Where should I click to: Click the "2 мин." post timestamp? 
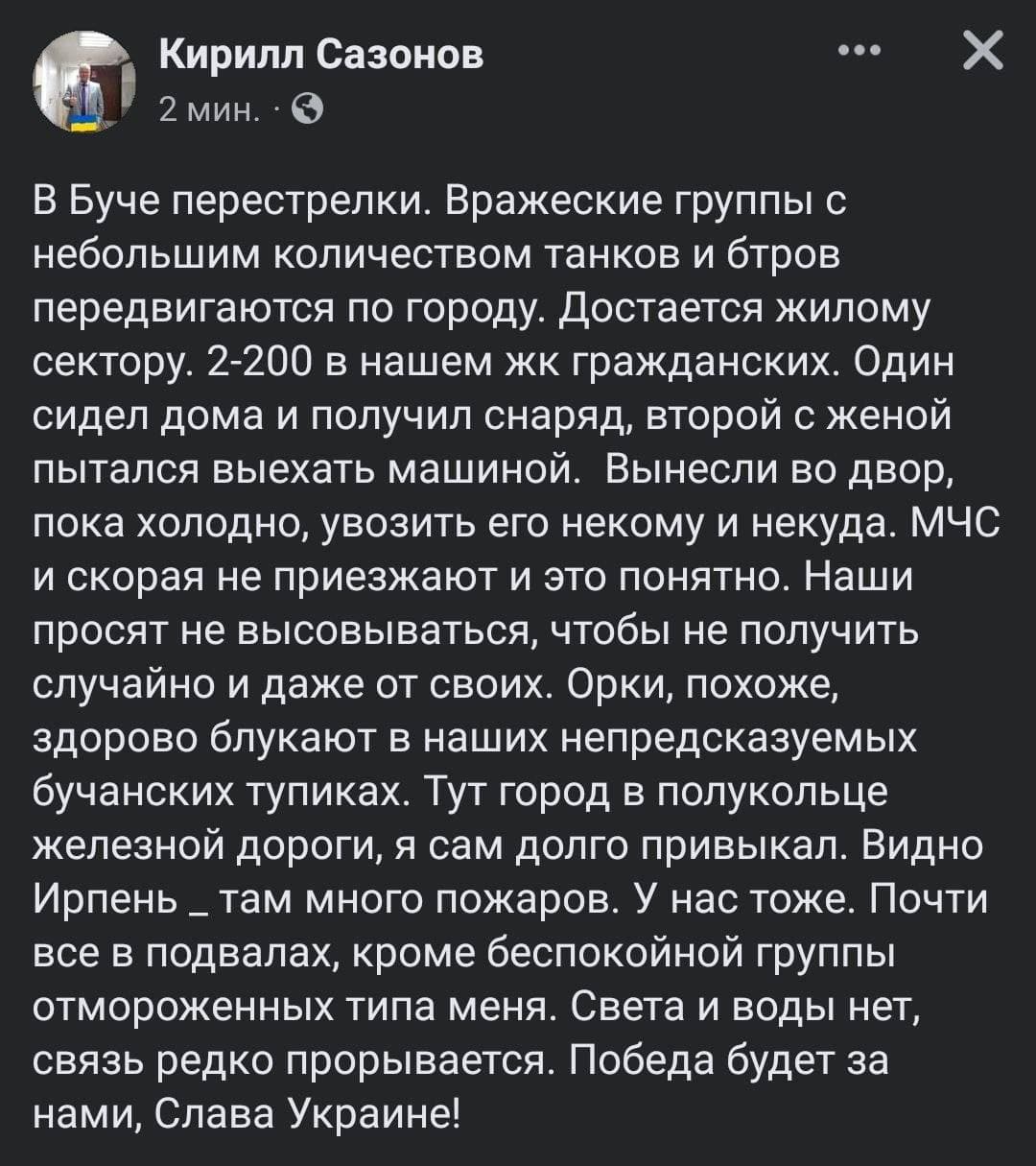[208, 110]
